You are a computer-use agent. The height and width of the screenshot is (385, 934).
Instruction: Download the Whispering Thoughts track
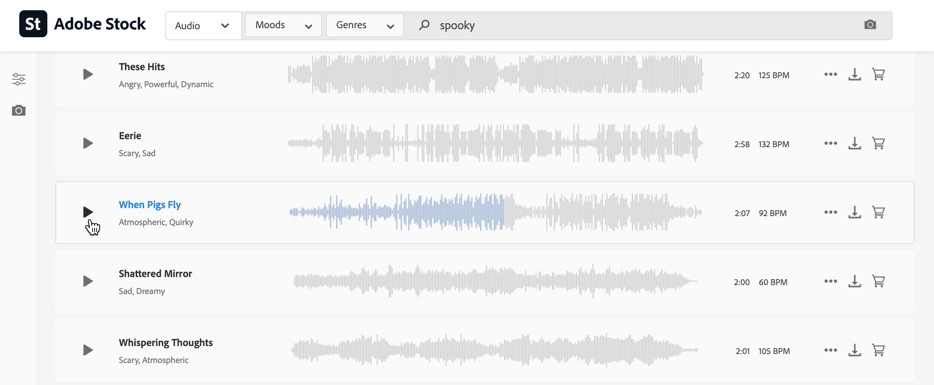click(x=855, y=350)
